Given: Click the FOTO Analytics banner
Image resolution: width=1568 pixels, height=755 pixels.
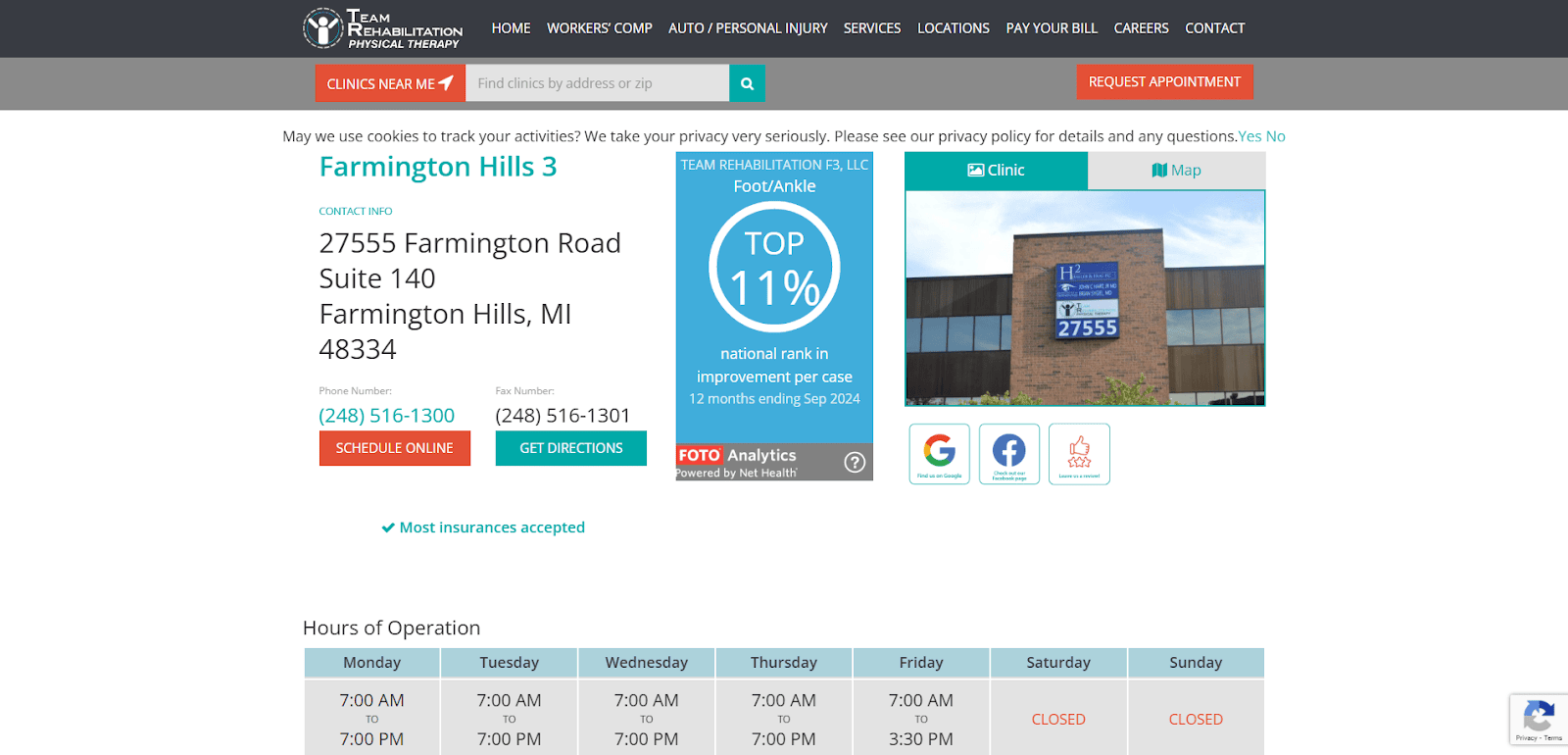Looking at the screenshot, I should (x=774, y=462).
